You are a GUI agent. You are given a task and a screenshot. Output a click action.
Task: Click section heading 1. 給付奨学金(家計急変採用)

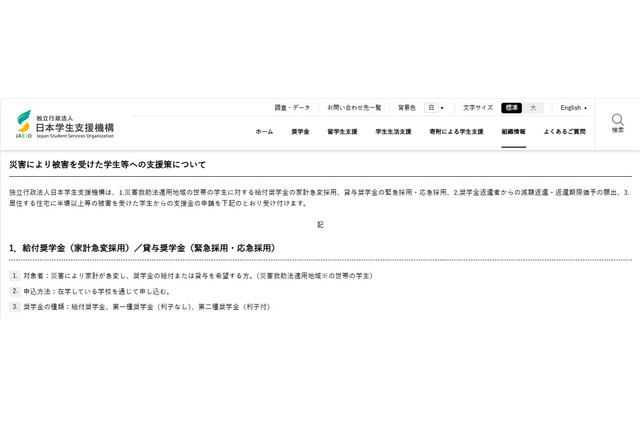[x=143, y=248]
